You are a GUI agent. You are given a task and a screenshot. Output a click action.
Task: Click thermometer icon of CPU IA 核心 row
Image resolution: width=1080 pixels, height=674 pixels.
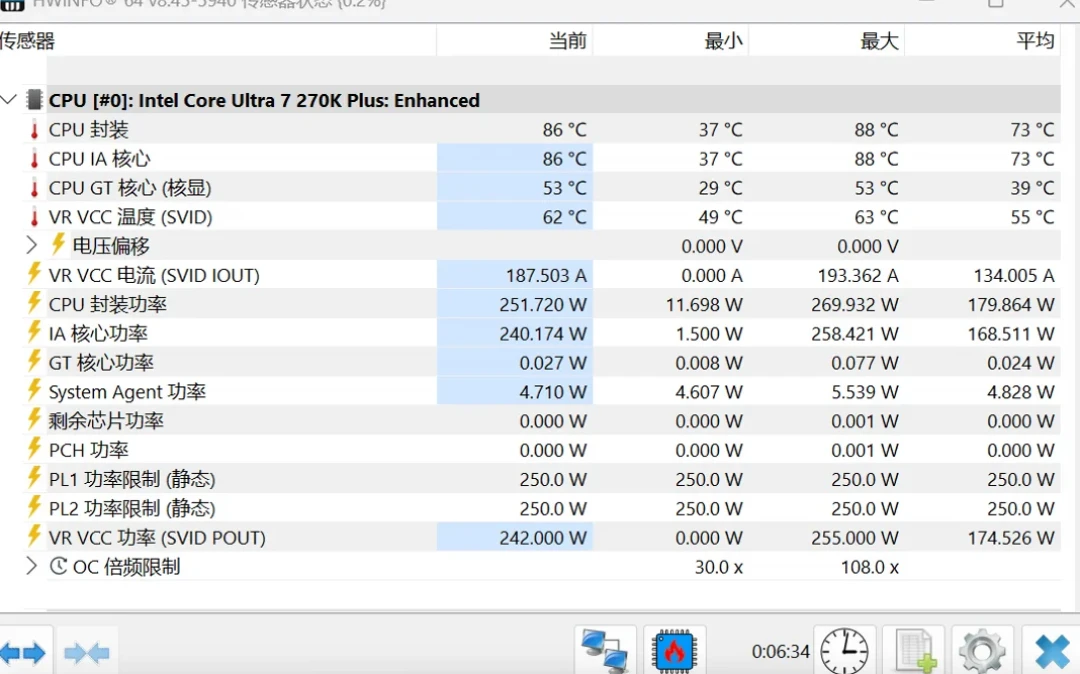tap(34, 158)
